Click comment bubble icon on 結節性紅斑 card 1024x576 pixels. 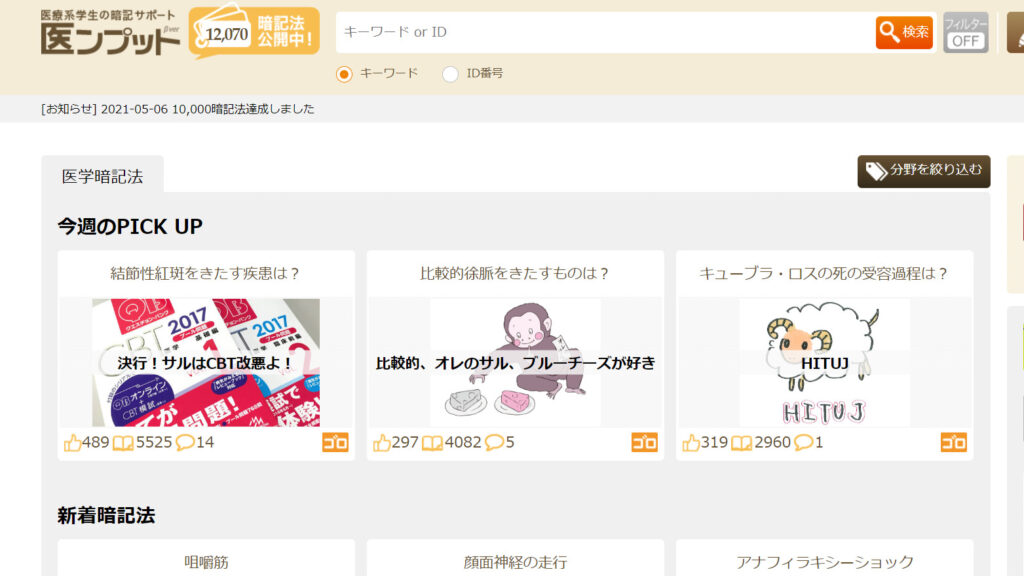point(185,442)
